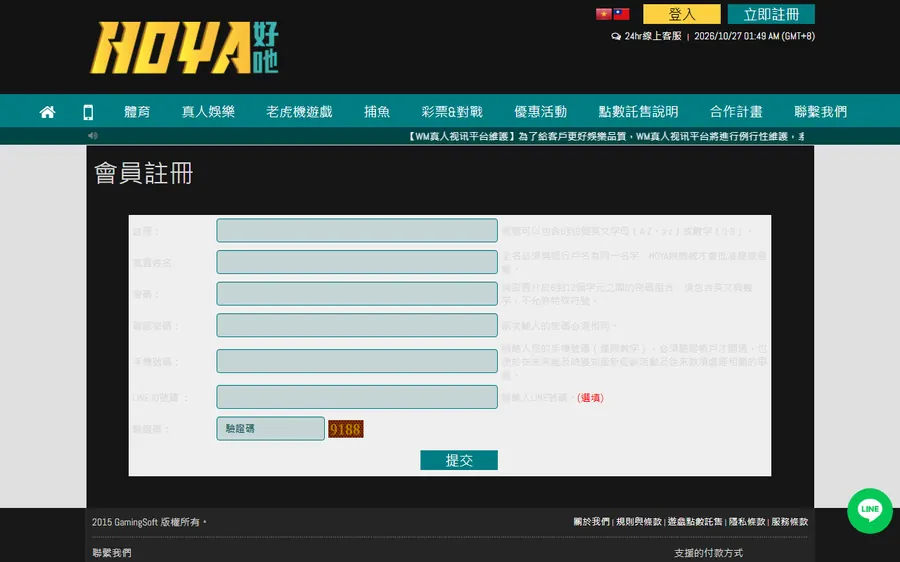900x562 pixels.
Task: Focus the mobile number input field
Action: coord(357,361)
